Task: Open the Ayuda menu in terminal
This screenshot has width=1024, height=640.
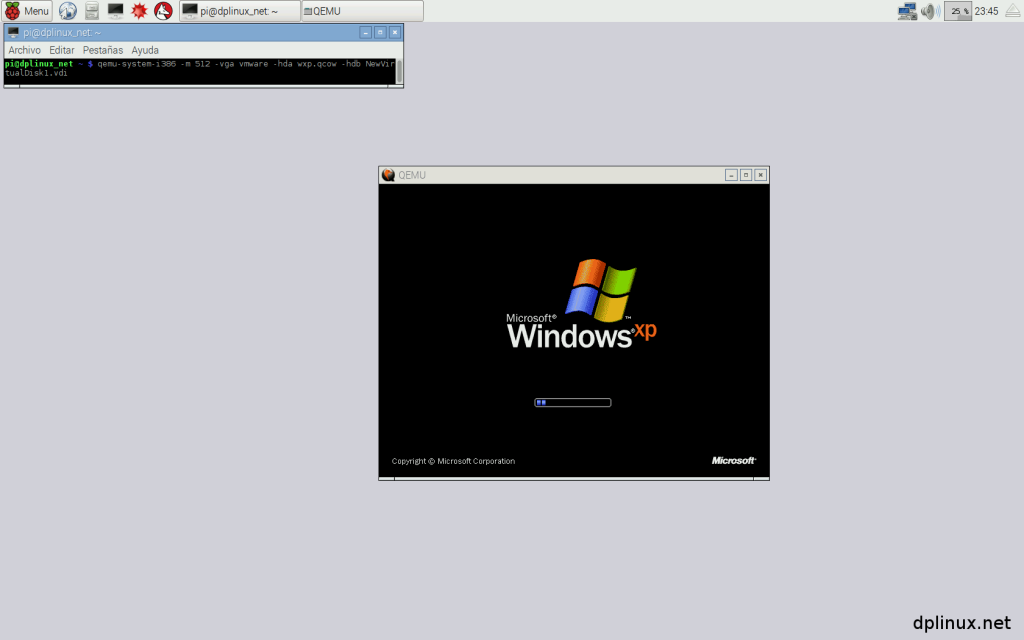Action: [145, 49]
